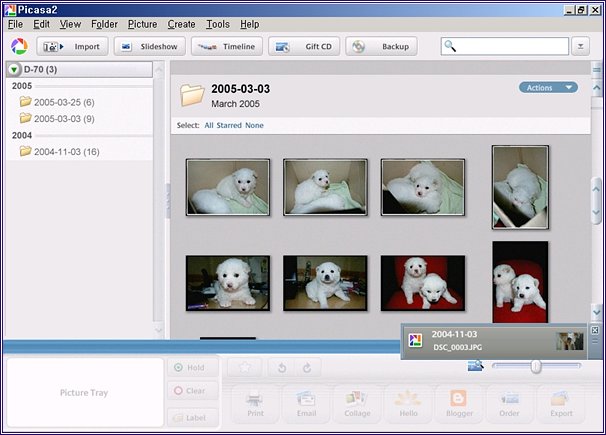Open the Timeline view
This screenshot has width=606, height=435.
pos(226,47)
